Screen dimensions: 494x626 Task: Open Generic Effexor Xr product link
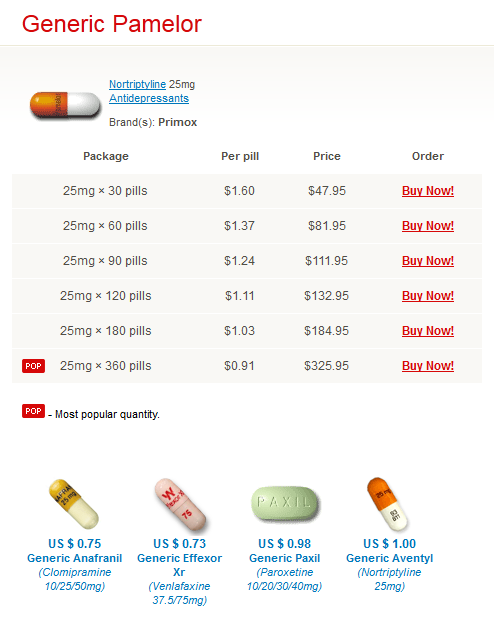(x=179, y=565)
